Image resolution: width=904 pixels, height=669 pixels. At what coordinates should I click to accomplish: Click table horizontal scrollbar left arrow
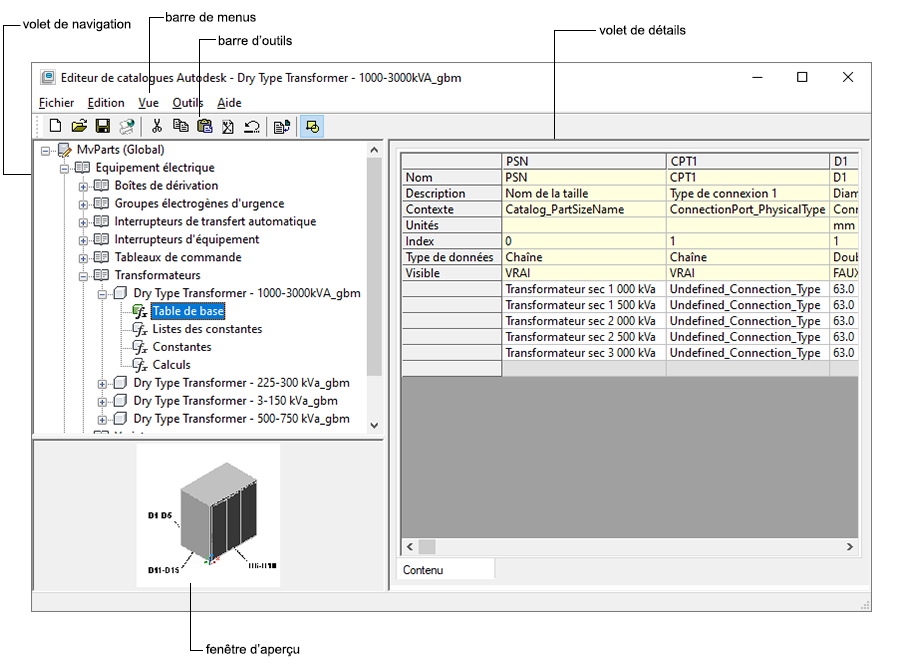coord(410,546)
